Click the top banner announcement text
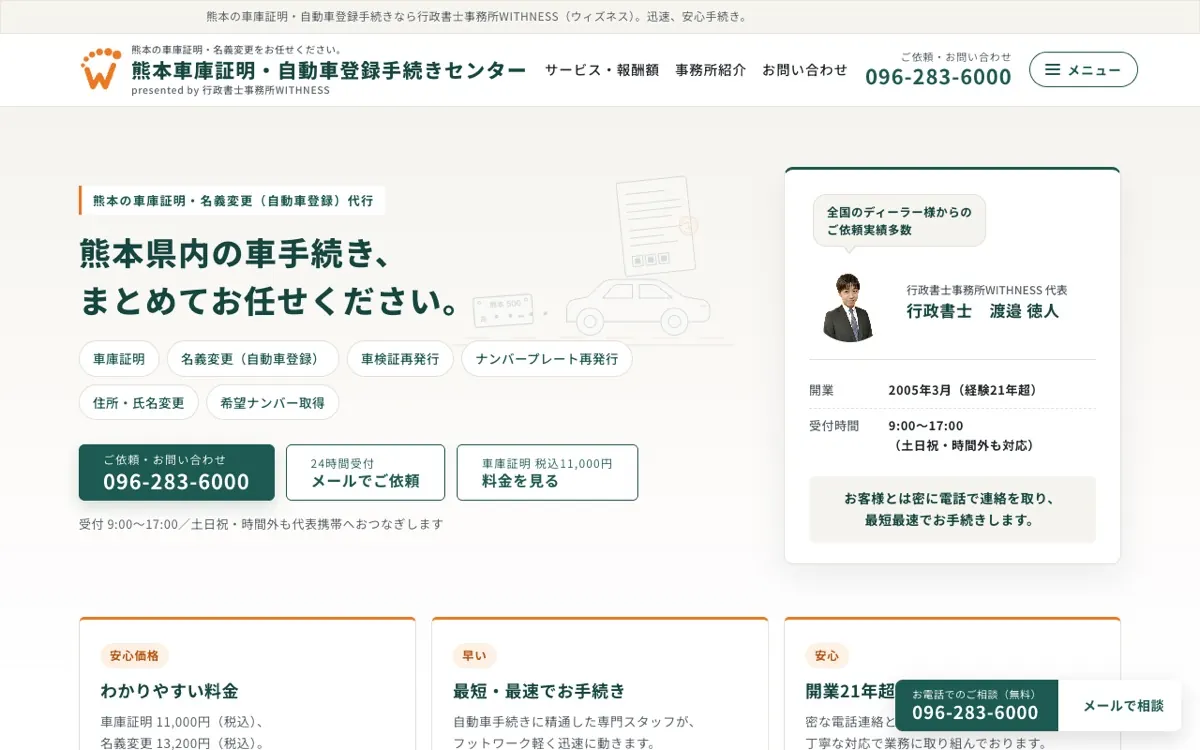This screenshot has height=750, width=1200. (478, 17)
